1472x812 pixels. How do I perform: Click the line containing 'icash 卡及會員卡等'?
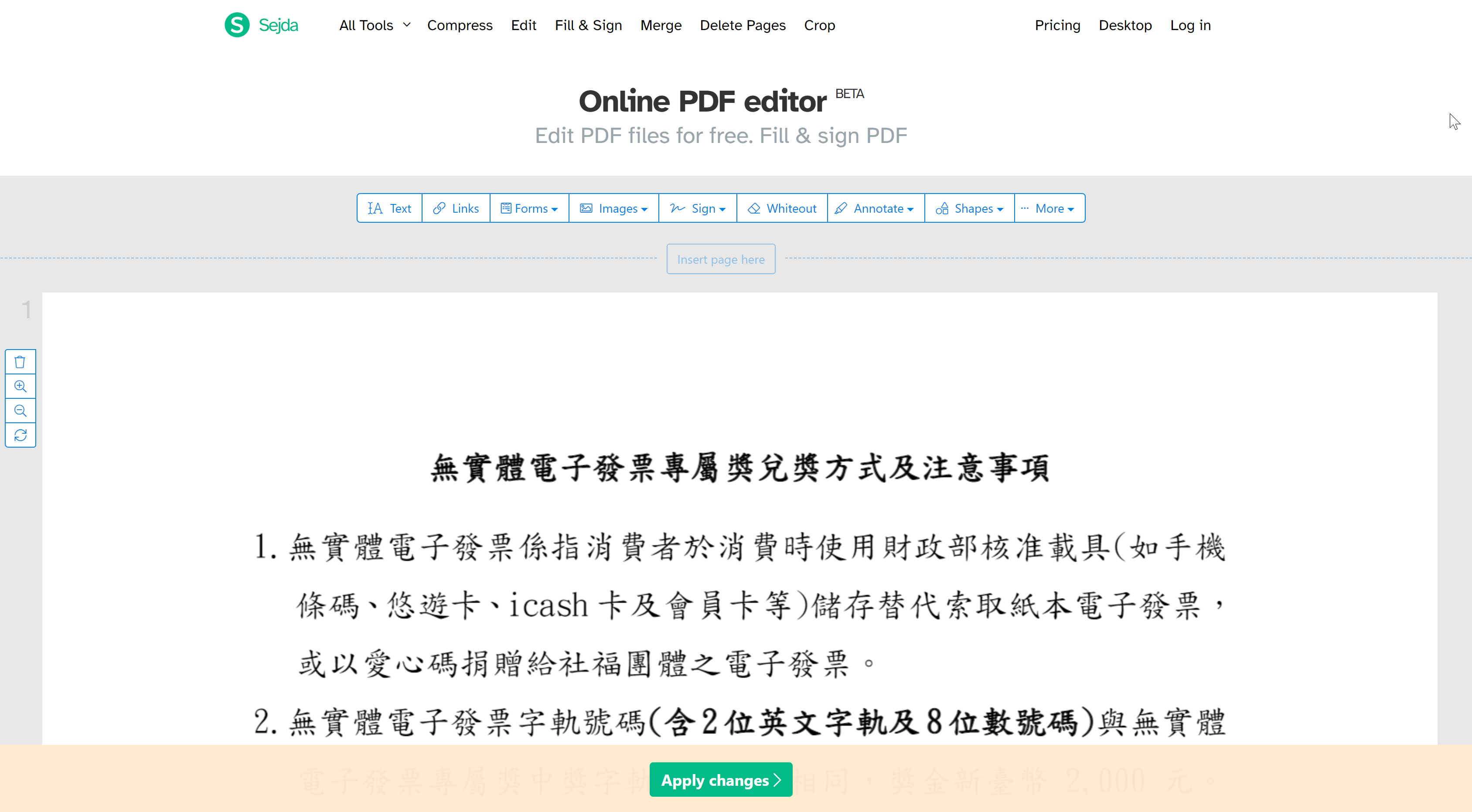[760, 605]
